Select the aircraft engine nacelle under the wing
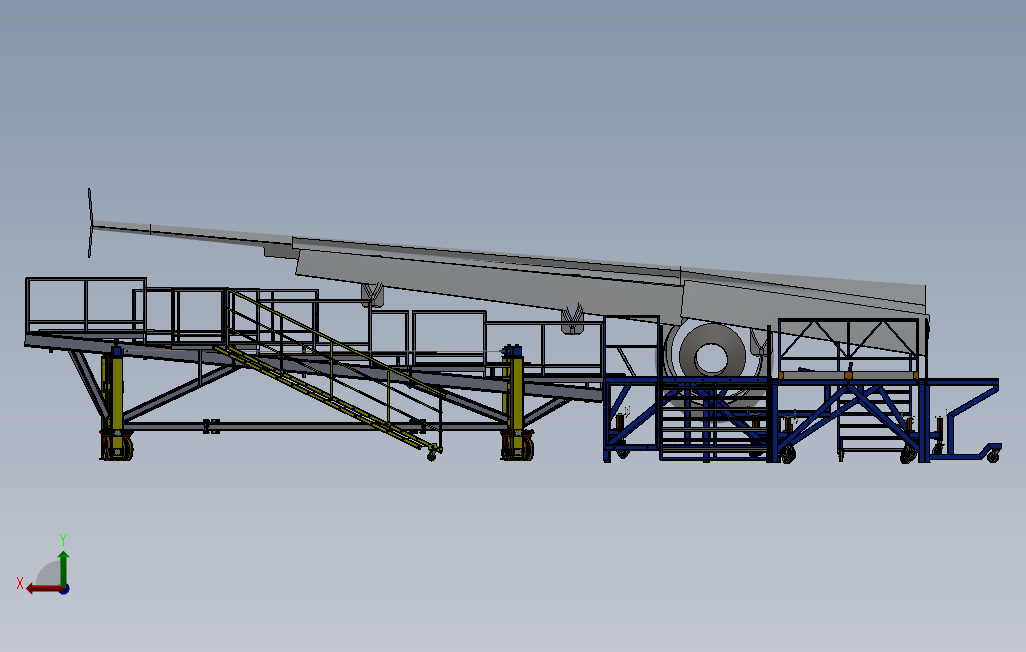Image resolution: width=1026 pixels, height=652 pixels. click(x=711, y=357)
